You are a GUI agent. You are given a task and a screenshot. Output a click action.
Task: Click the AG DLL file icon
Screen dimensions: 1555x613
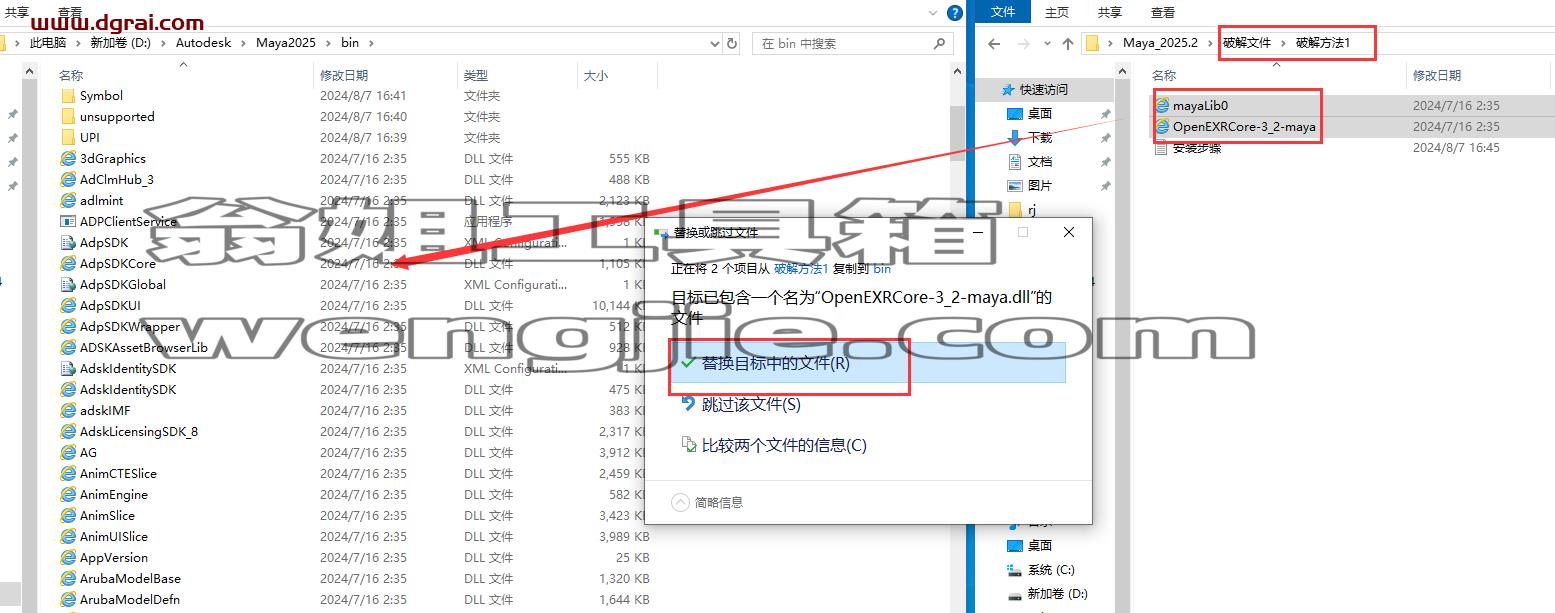[68, 452]
